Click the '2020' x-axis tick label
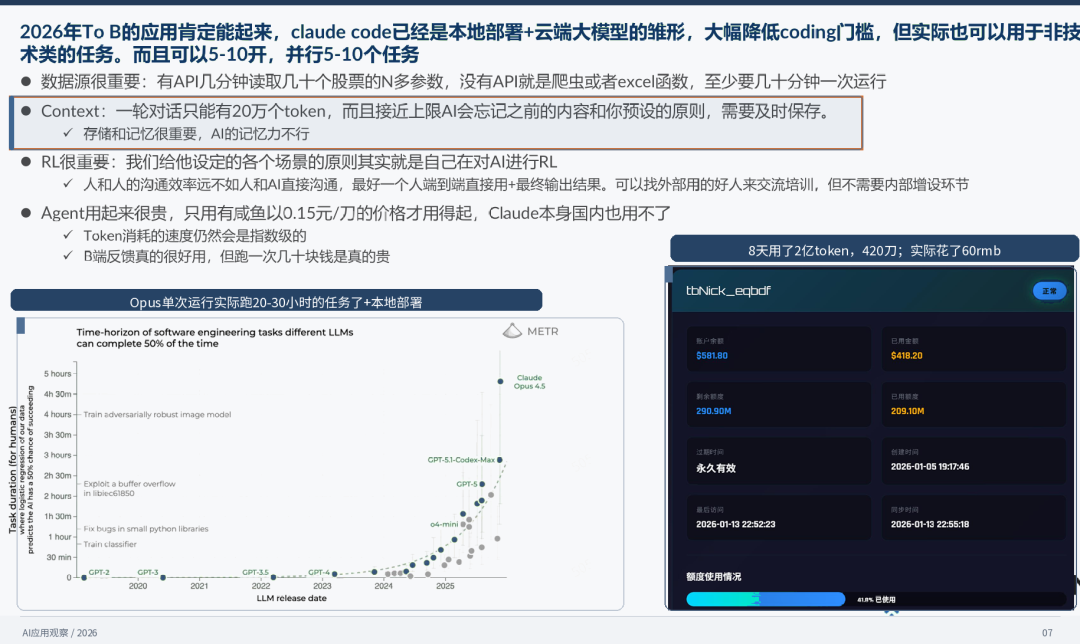The height and width of the screenshot is (644, 1080). 138,586
